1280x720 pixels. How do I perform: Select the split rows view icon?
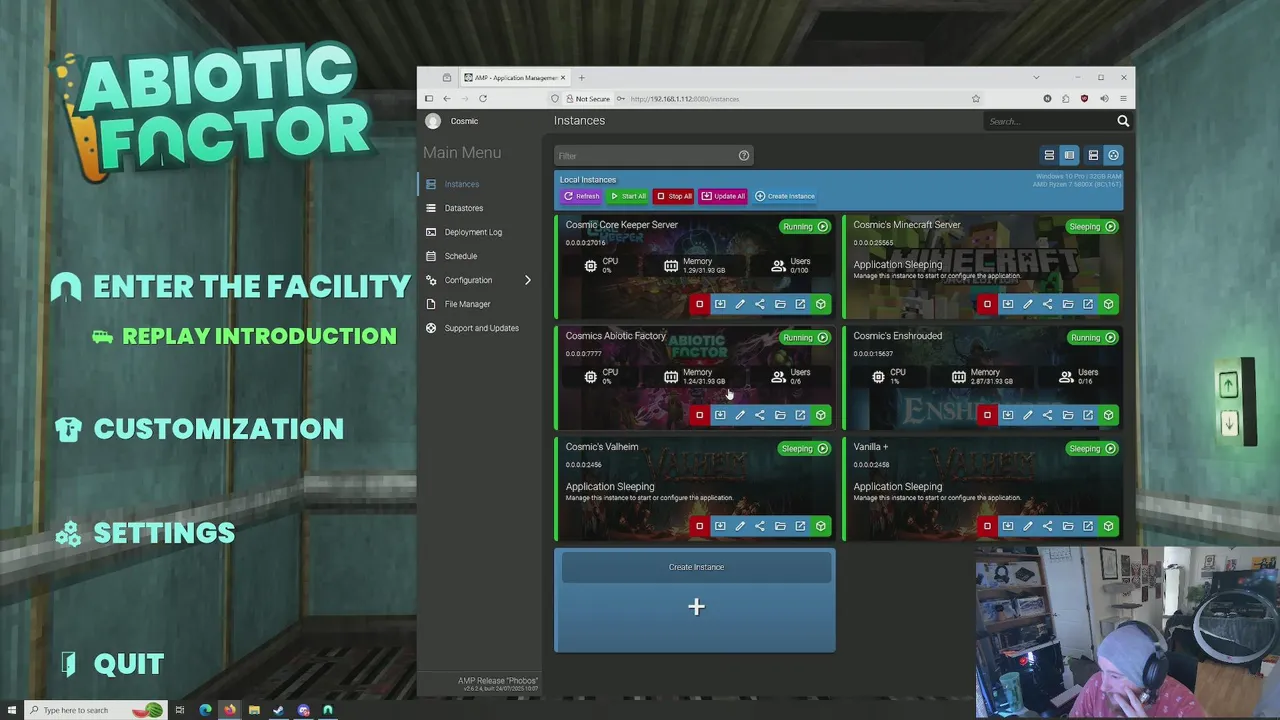click(1093, 155)
